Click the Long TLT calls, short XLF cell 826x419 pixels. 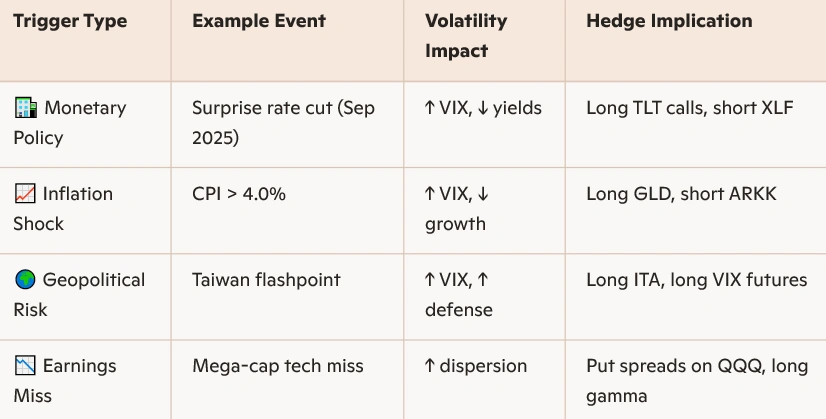coord(689,108)
